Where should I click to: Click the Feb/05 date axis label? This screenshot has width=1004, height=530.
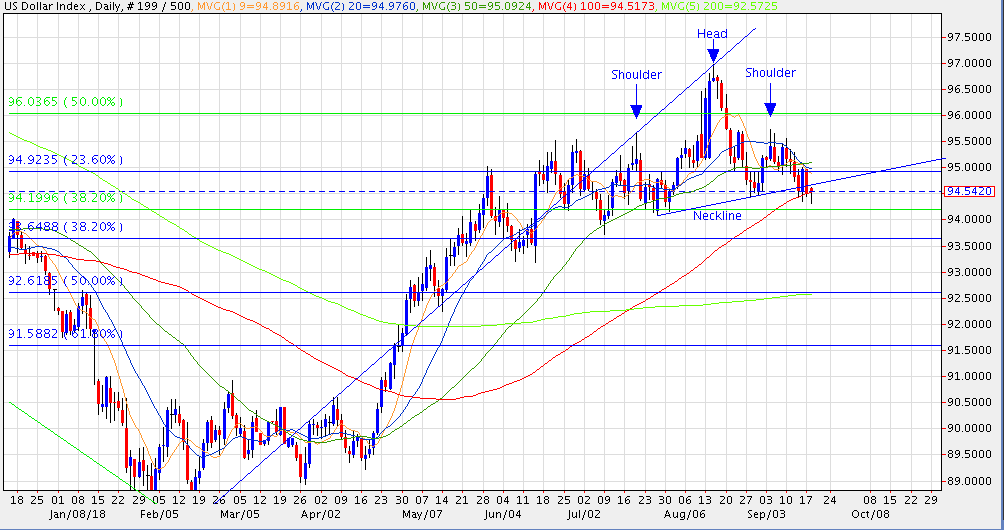(x=159, y=514)
